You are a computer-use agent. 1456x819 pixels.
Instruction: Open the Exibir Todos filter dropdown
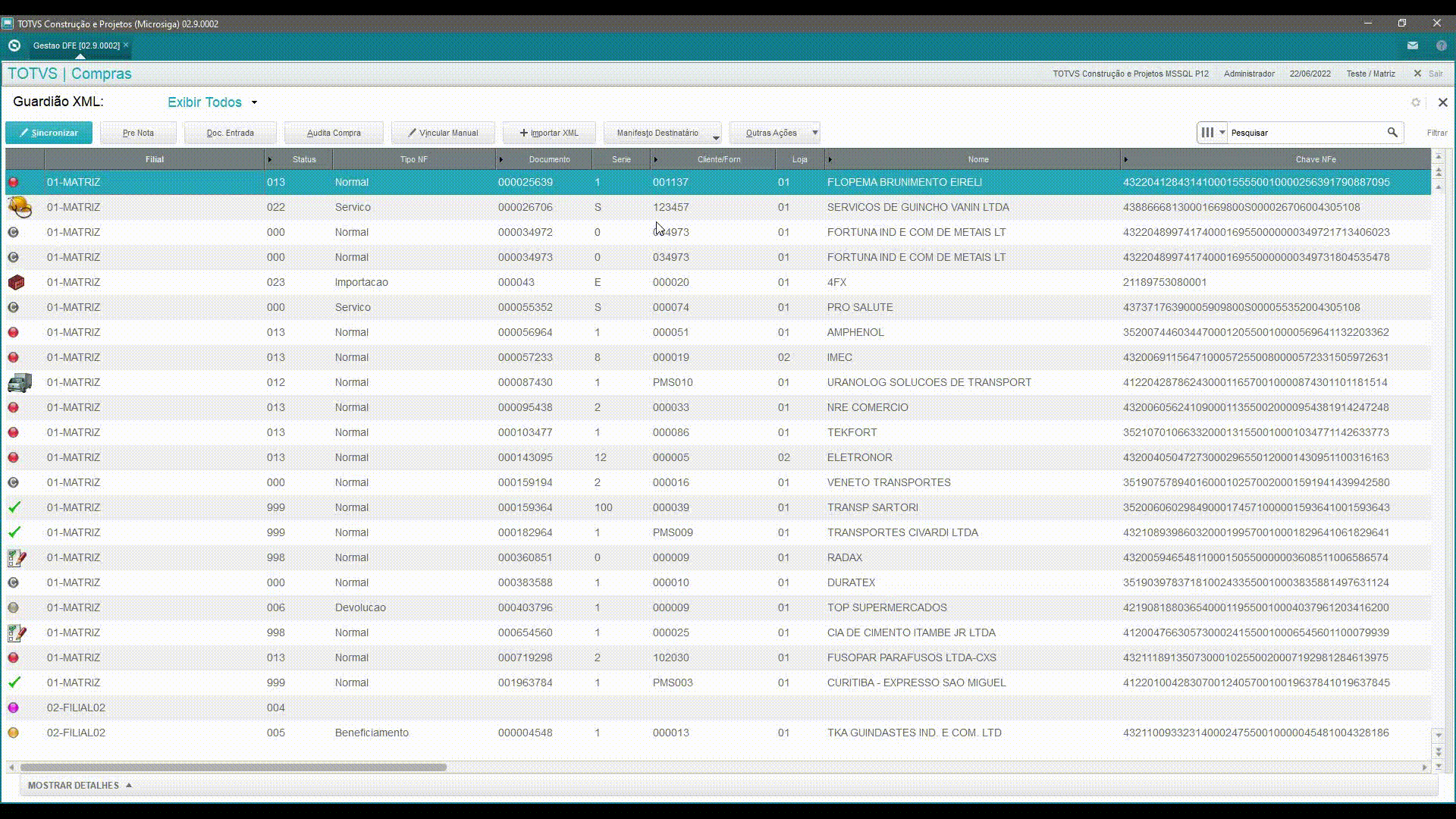(212, 102)
